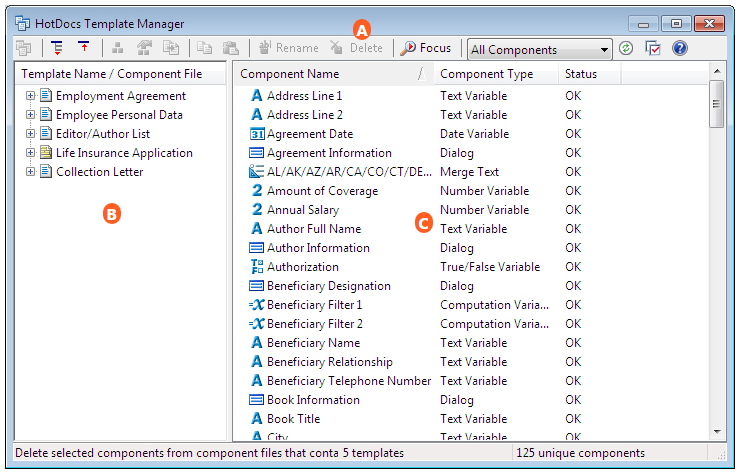Select the Book Title component
The height and width of the screenshot is (475, 744).
pyautogui.click(x=293, y=419)
